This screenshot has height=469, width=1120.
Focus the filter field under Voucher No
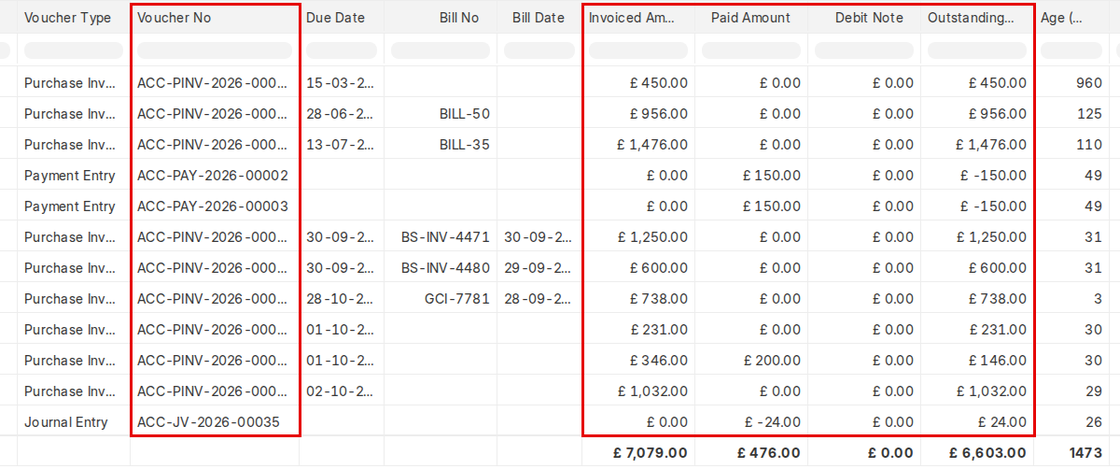215,50
